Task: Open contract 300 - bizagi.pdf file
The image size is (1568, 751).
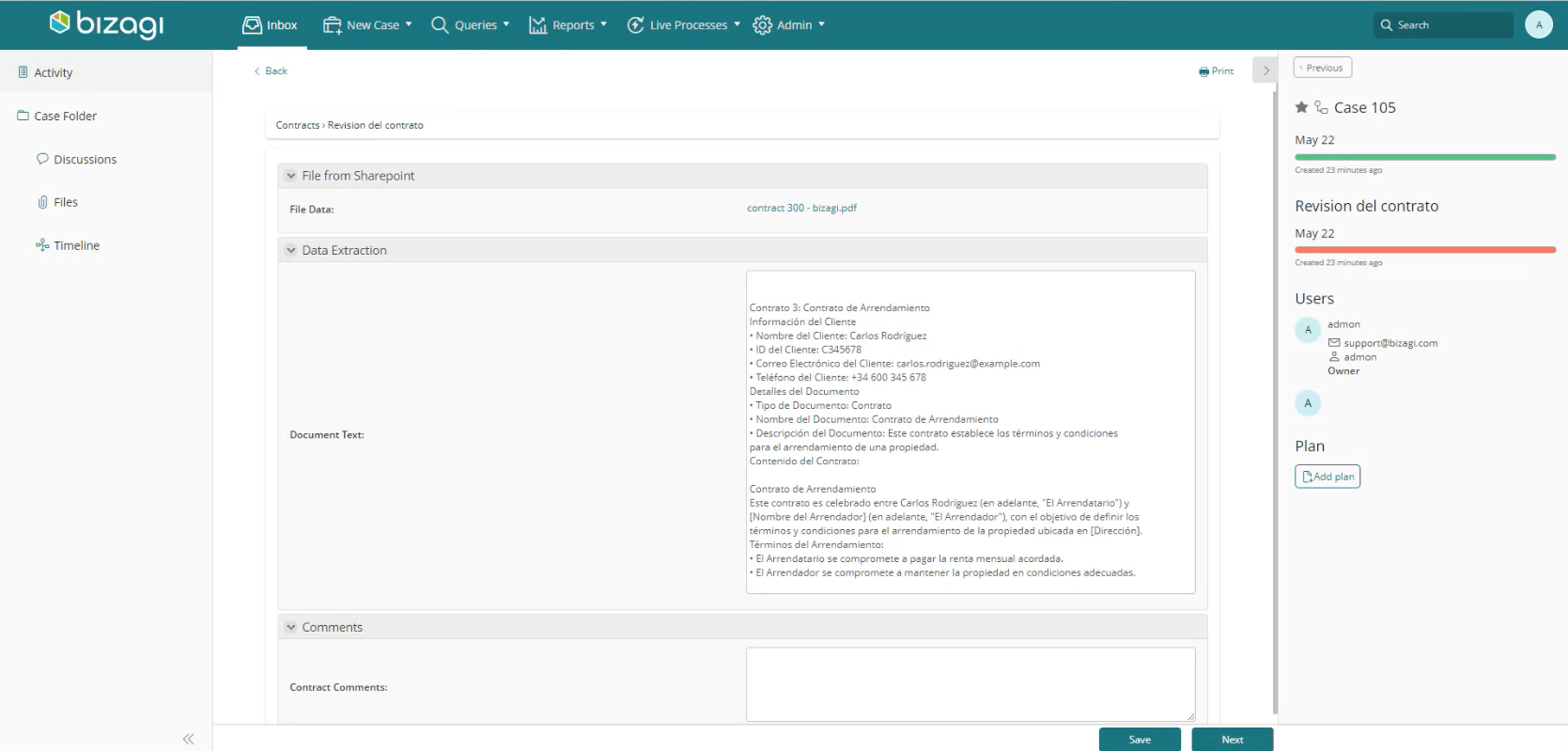Action: tap(801, 209)
